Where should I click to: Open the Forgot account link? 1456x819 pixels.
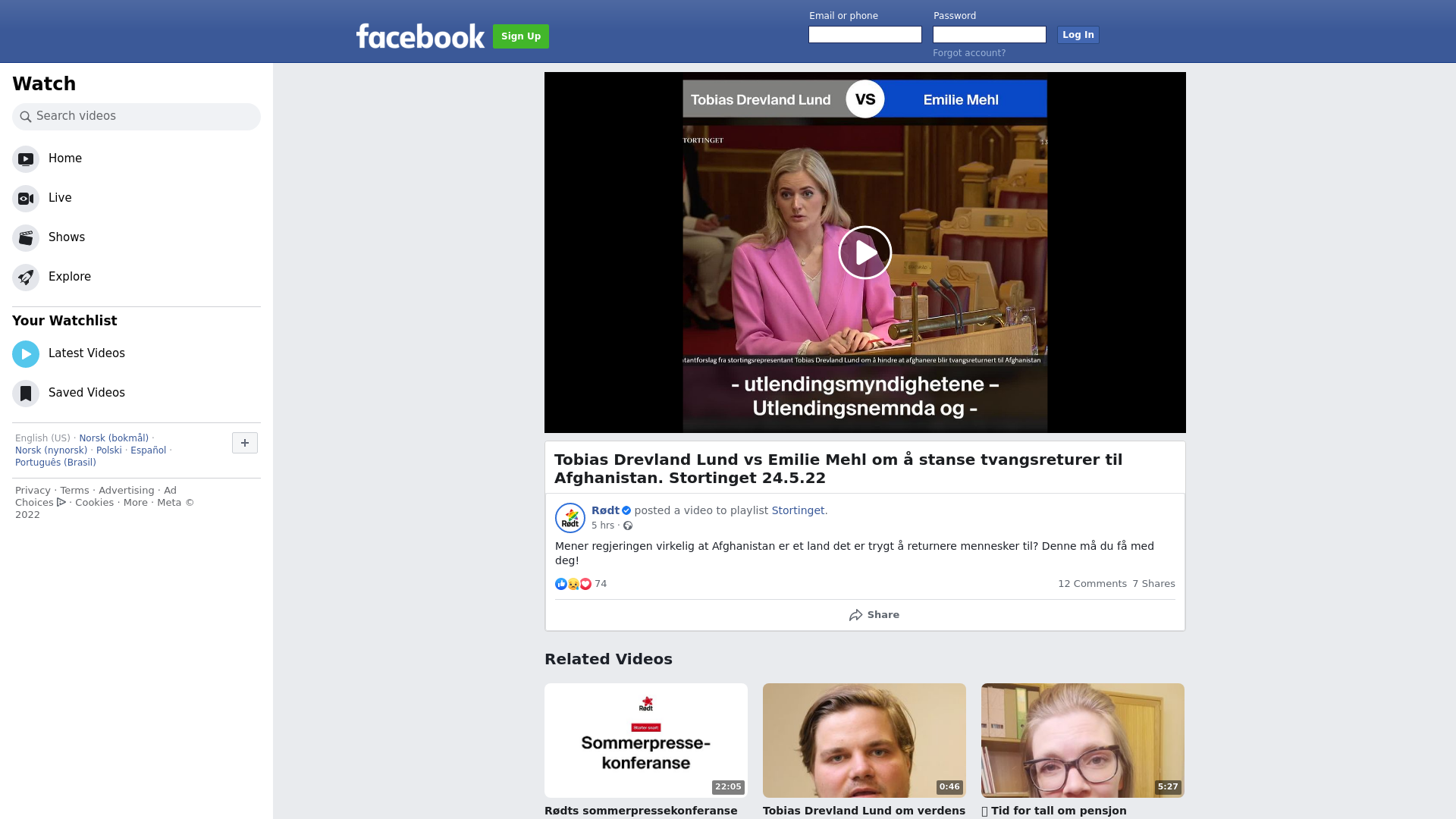969,53
